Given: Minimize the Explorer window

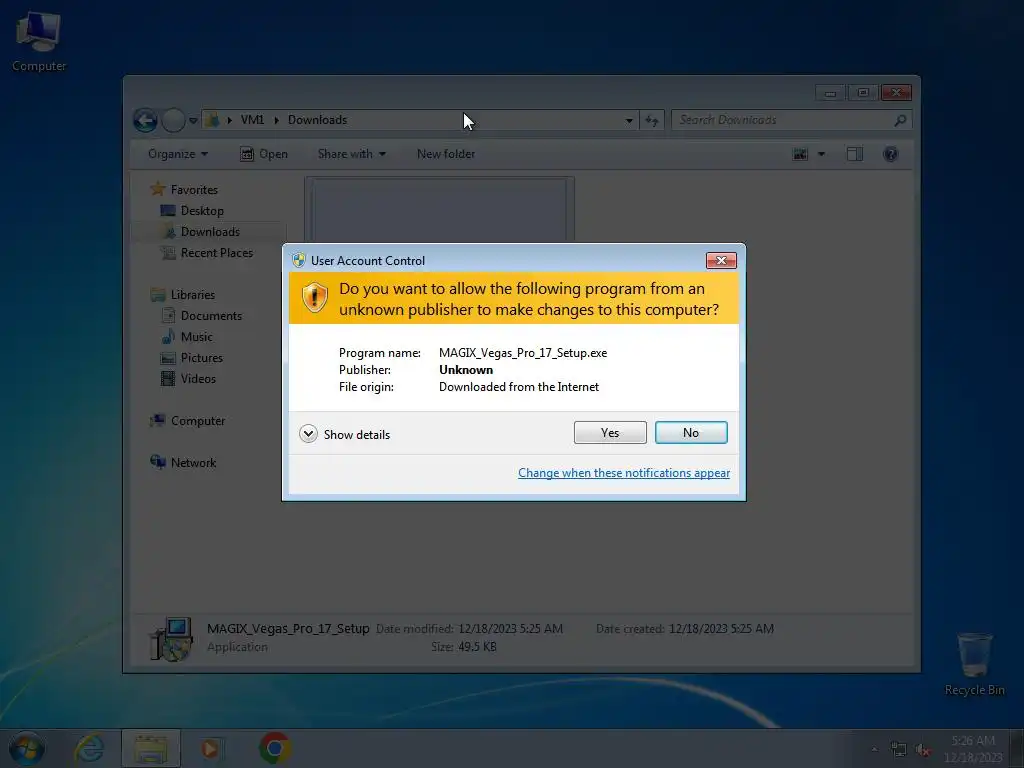Looking at the screenshot, I should pyautogui.click(x=830, y=93).
